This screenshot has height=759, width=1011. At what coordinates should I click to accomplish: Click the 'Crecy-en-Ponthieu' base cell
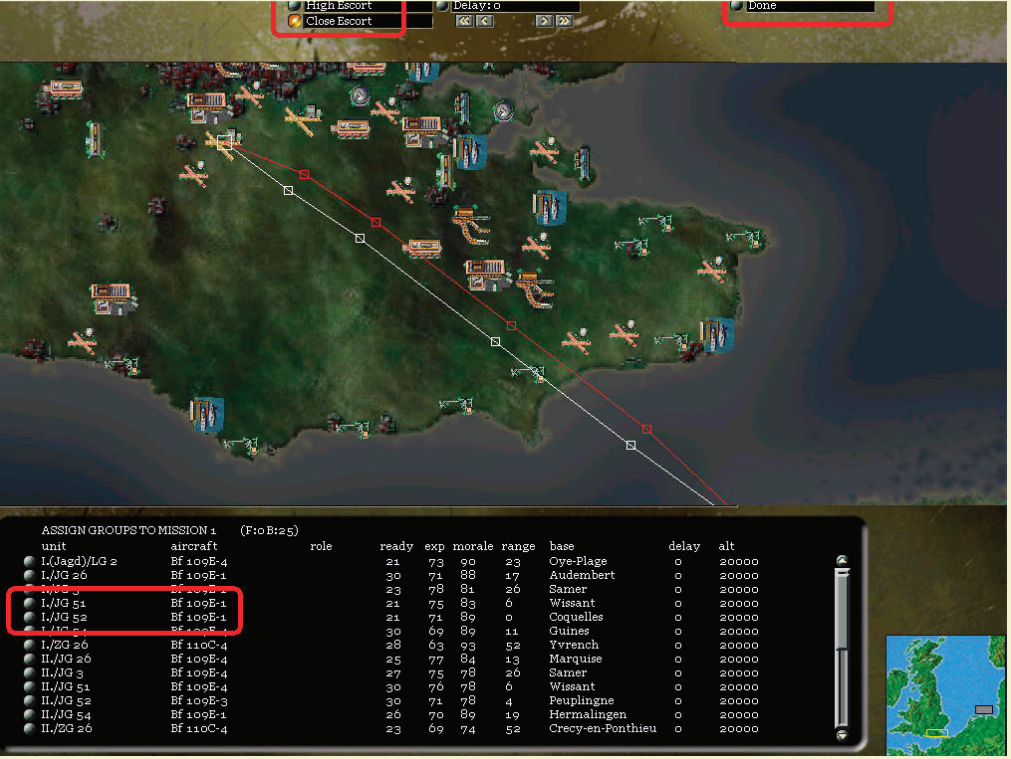[603, 729]
